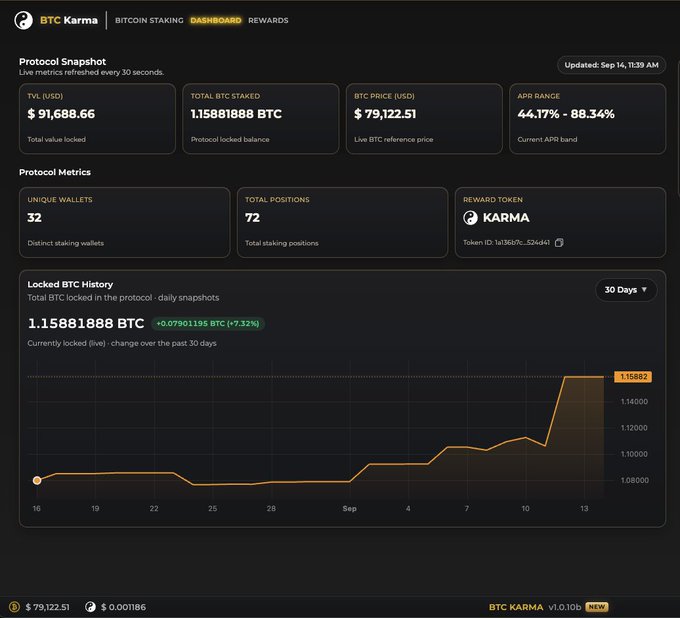Click the +0.07901195 BTC change badge
680x618 pixels.
point(208,324)
